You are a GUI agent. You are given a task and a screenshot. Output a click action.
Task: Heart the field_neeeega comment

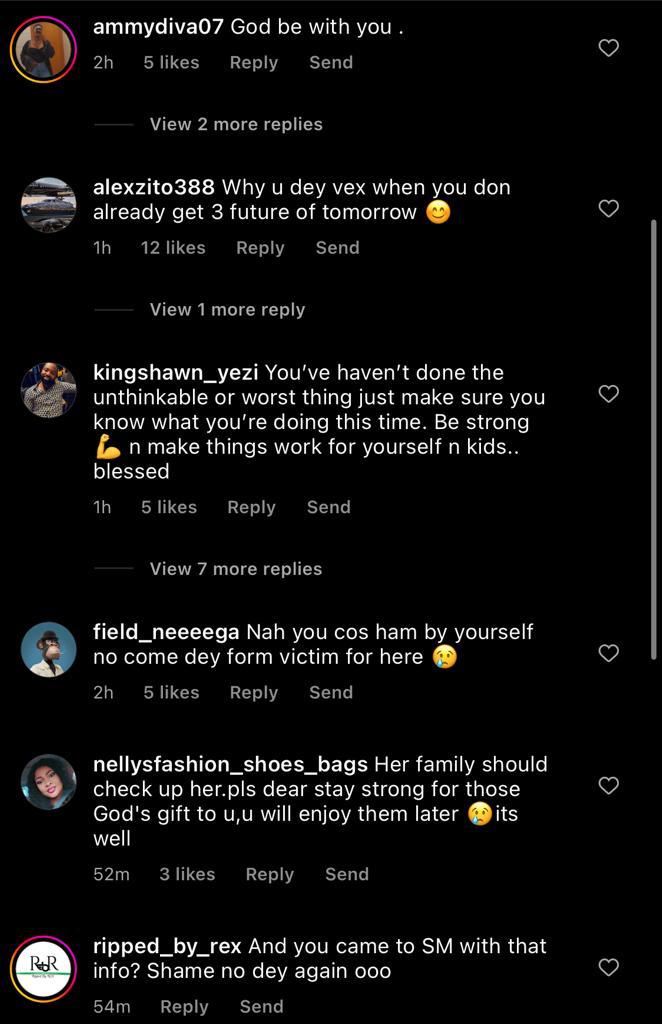pyautogui.click(x=608, y=653)
